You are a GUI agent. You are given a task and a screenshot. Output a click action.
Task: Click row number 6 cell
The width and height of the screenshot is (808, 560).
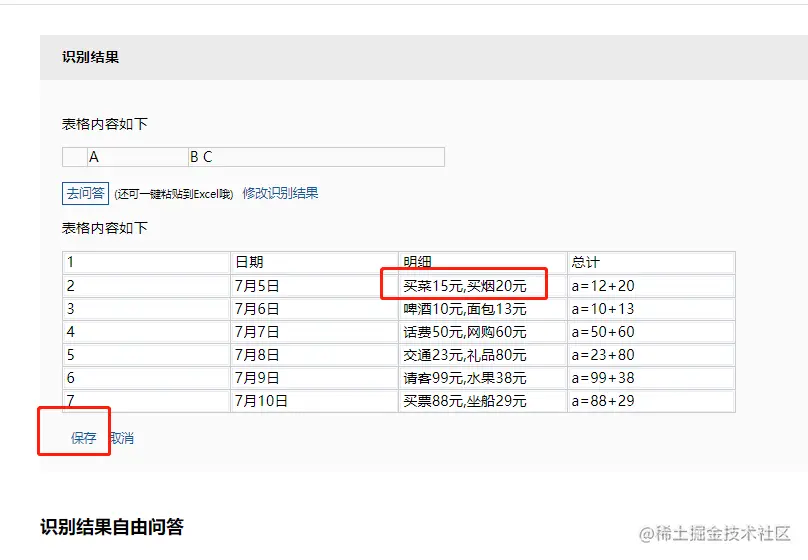pos(146,378)
